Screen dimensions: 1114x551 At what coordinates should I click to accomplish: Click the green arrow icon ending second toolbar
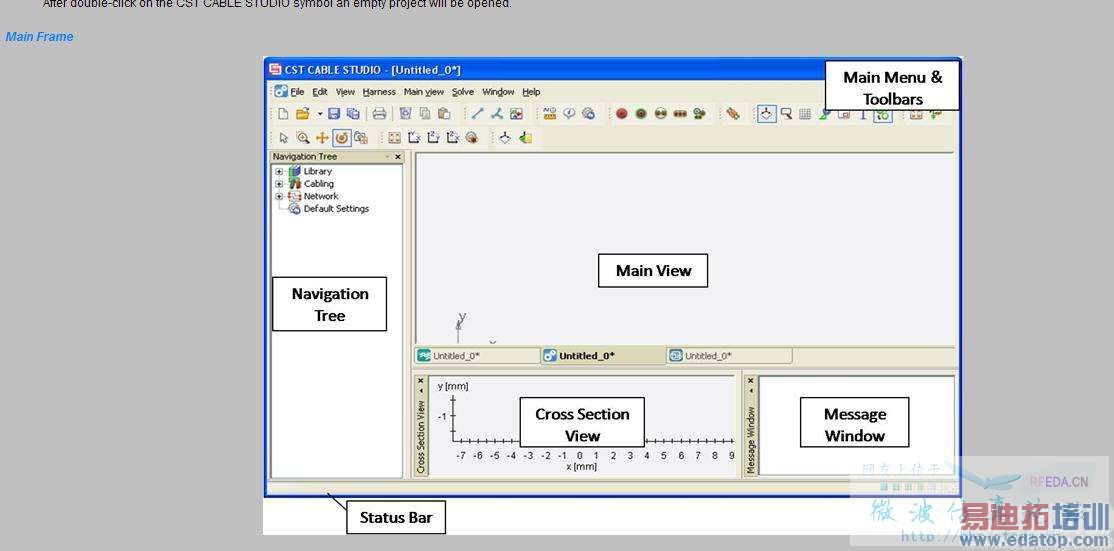[525, 138]
